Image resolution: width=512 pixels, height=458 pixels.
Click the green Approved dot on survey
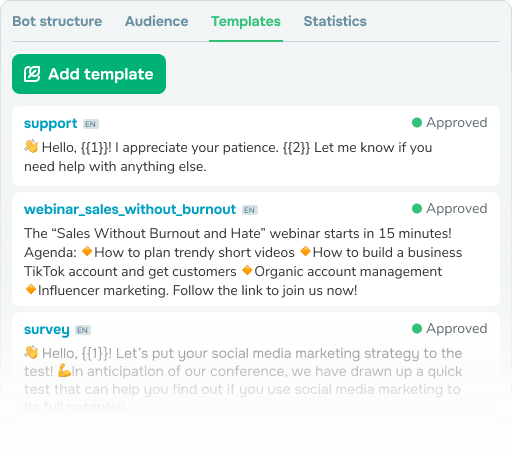coord(417,329)
